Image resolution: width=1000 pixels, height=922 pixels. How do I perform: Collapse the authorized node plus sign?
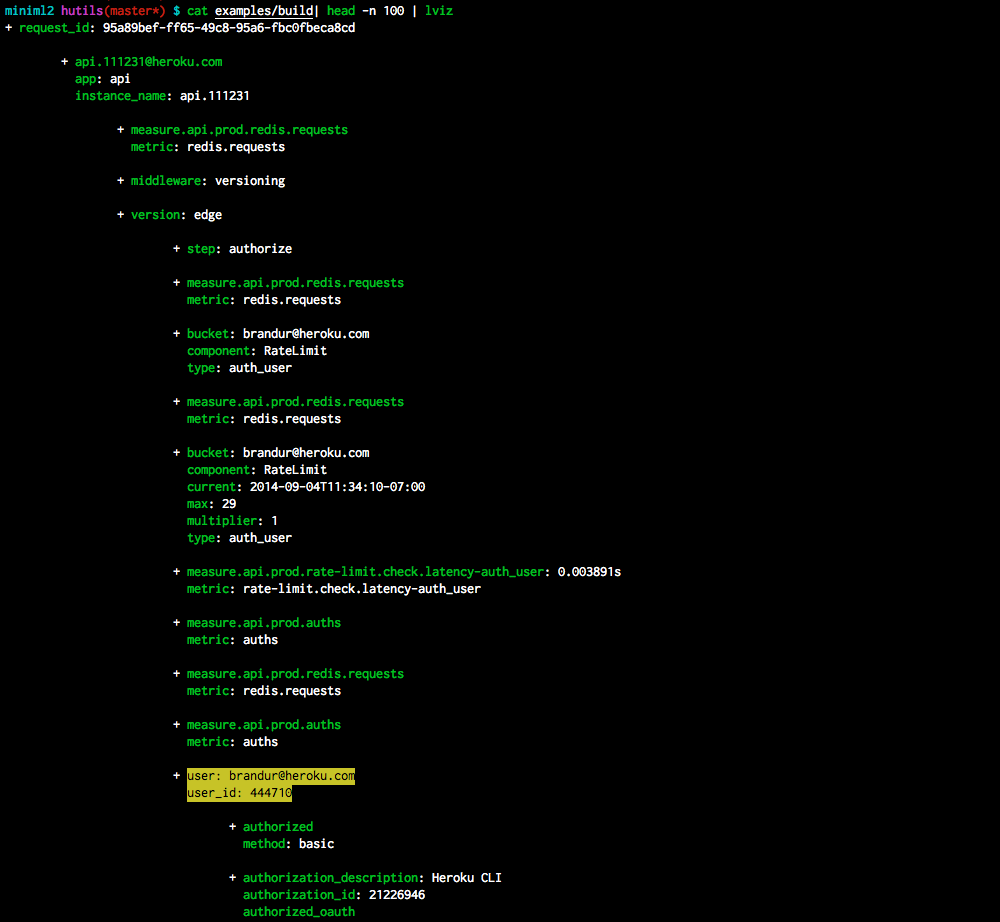pos(233,827)
